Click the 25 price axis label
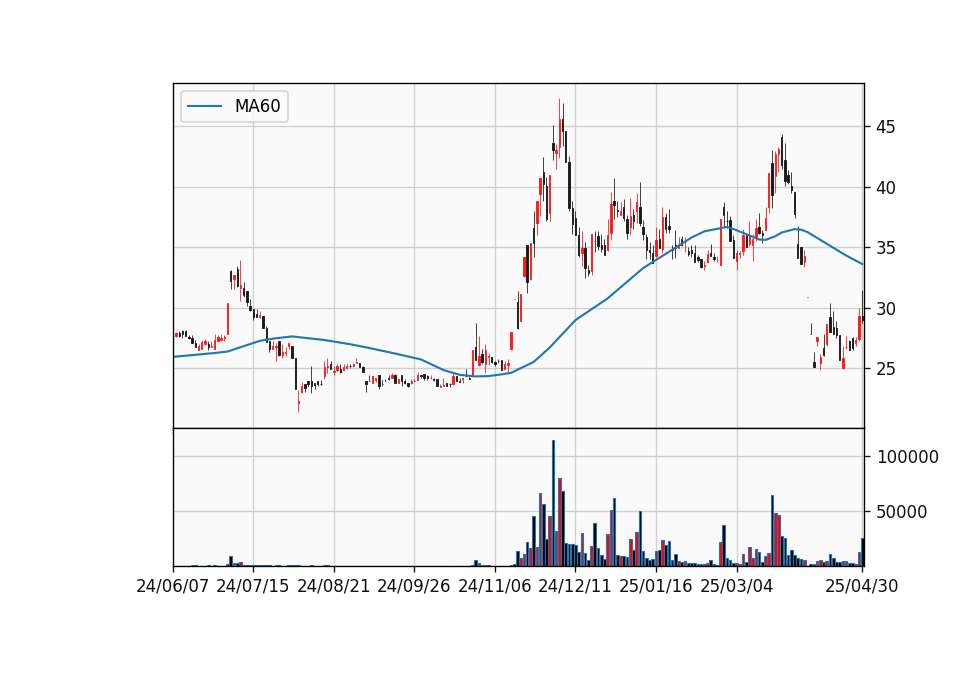Image resolution: width=960 pixels, height=690 pixels. tap(885, 369)
